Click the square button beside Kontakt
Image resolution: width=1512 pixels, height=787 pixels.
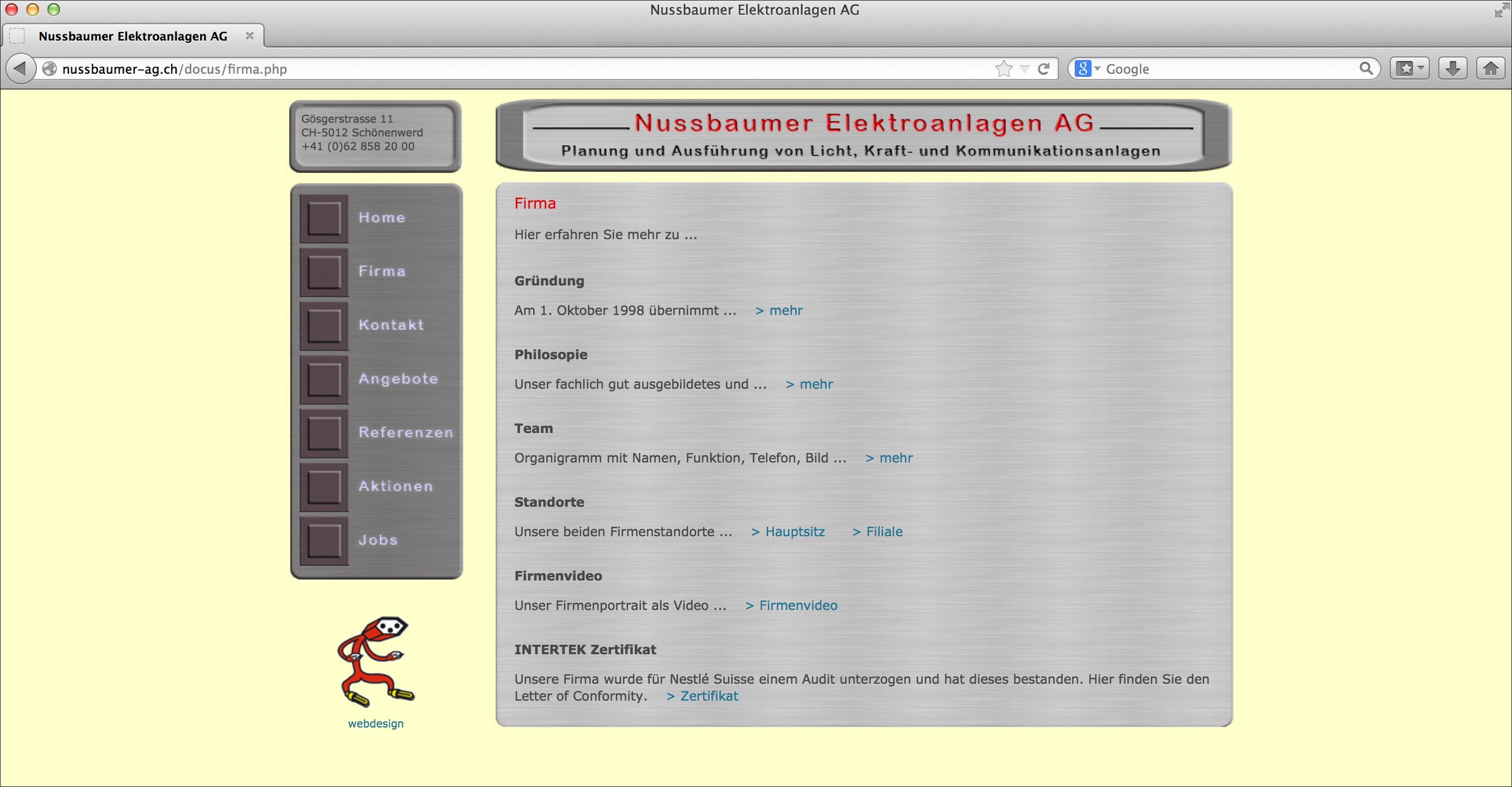(324, 326)
